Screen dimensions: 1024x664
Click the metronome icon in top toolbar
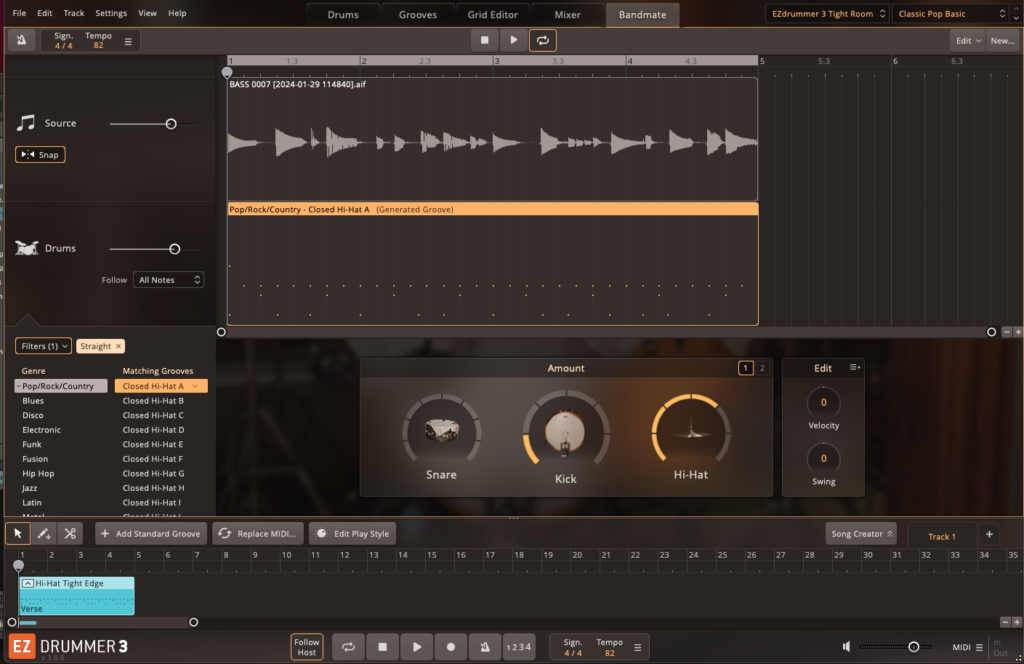[x=22, y=40]
